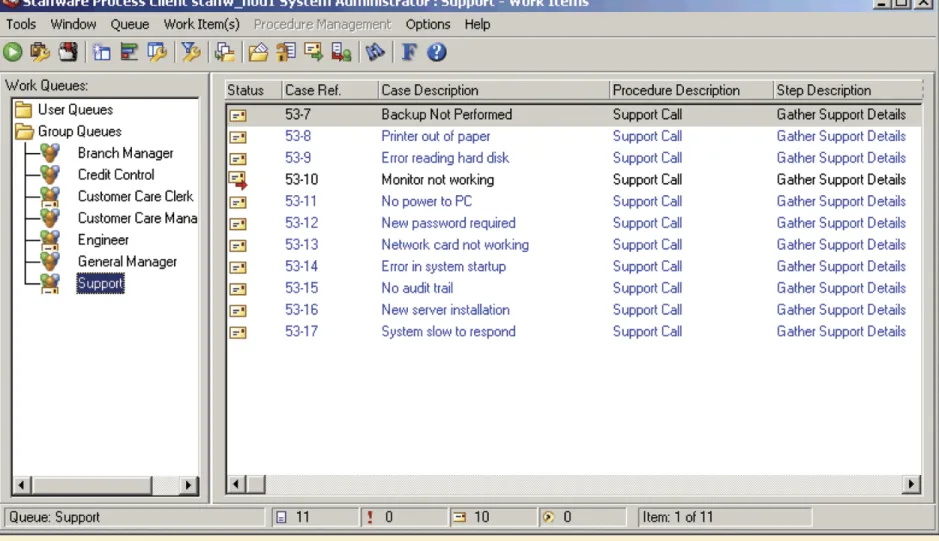Click the Support group queue icon

50,283
